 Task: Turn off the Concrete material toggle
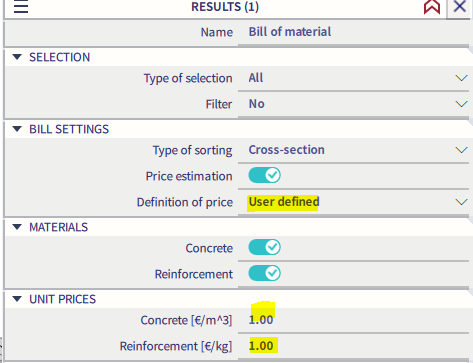tap(264, 247)
